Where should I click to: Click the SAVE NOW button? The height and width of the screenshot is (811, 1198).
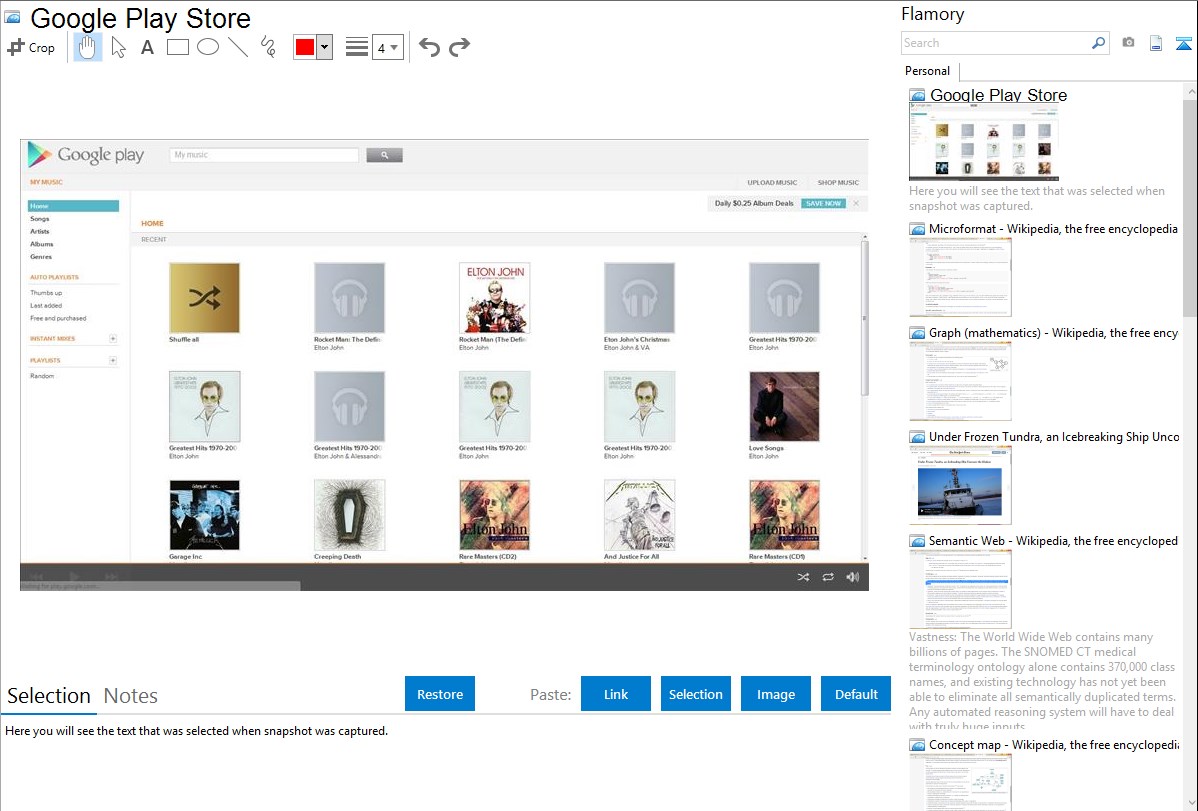[824, 203]
